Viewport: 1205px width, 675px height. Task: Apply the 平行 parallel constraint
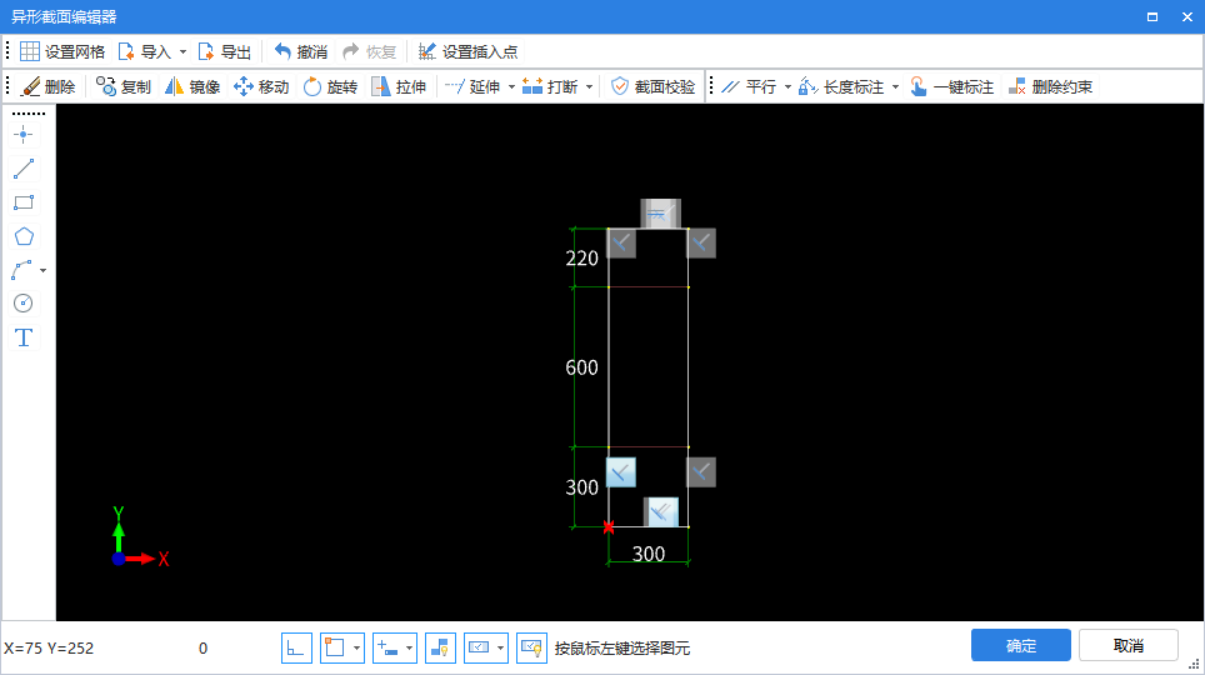749,87
